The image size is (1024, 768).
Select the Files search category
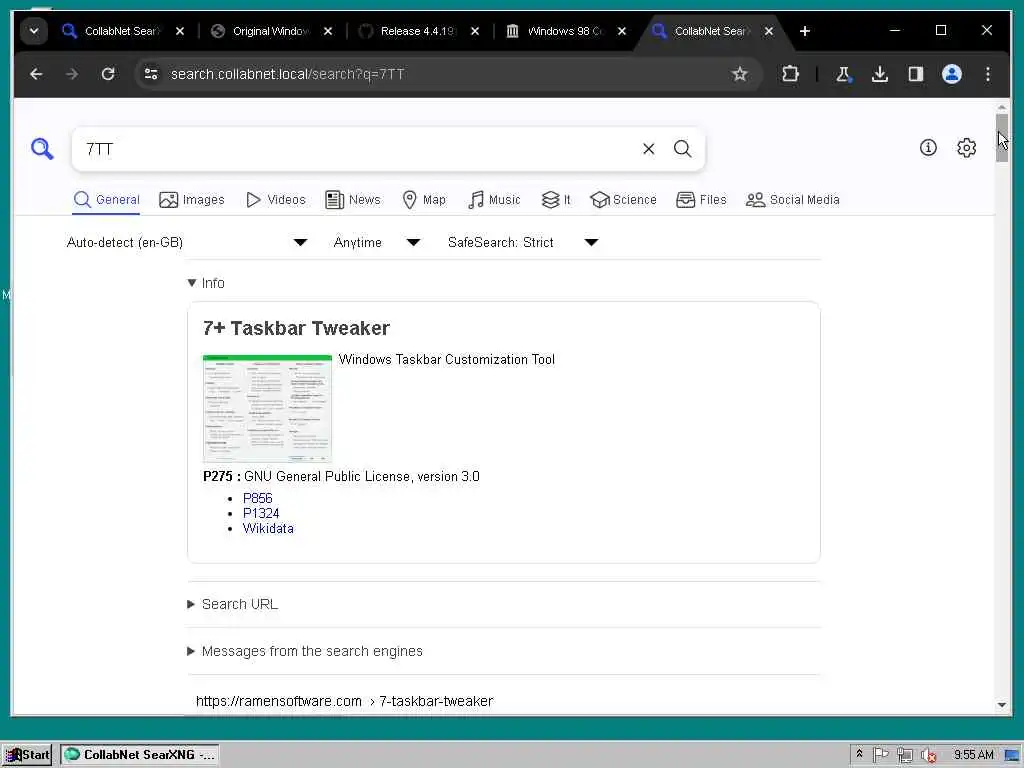click(x=701, y=200)
